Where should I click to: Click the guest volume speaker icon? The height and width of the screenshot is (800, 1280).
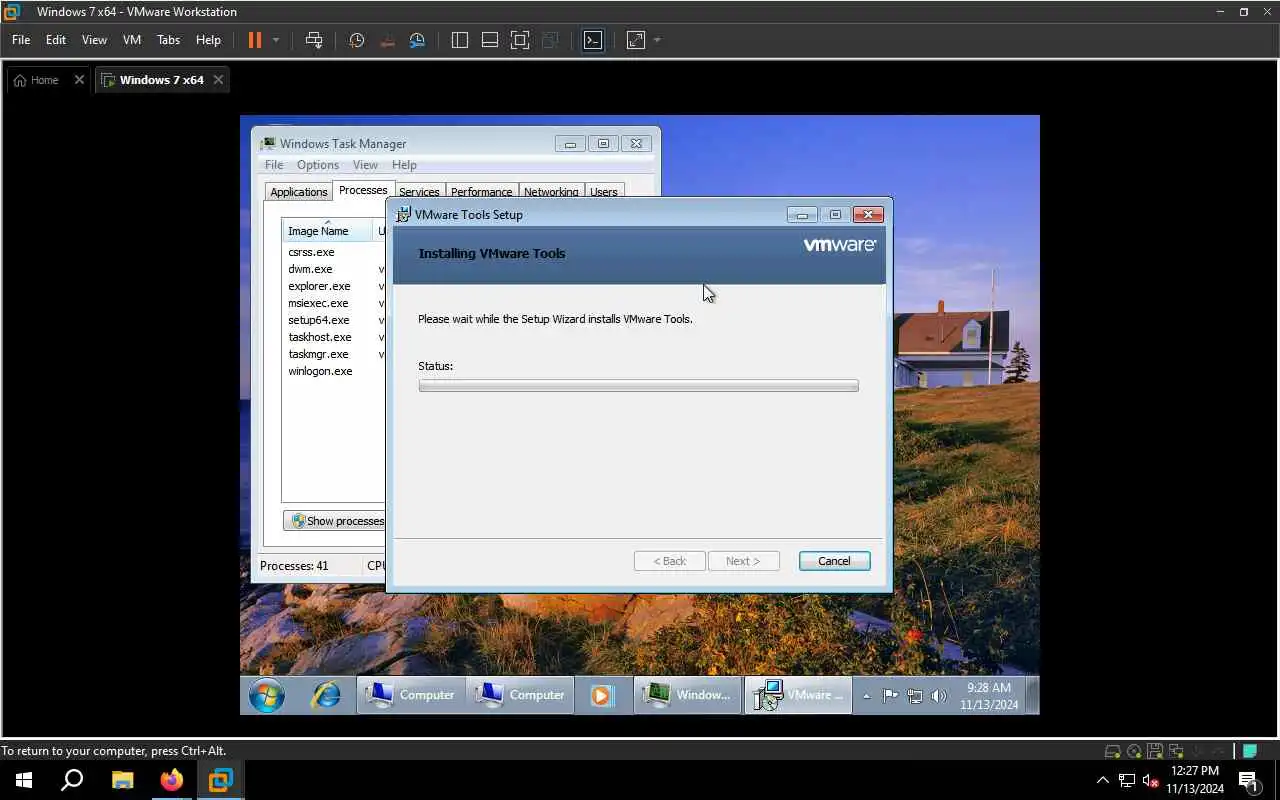click(x=938, y=696)
